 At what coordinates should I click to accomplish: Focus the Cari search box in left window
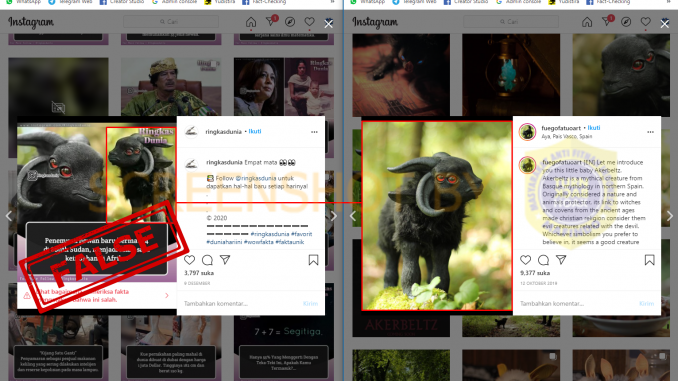[171, 22]
